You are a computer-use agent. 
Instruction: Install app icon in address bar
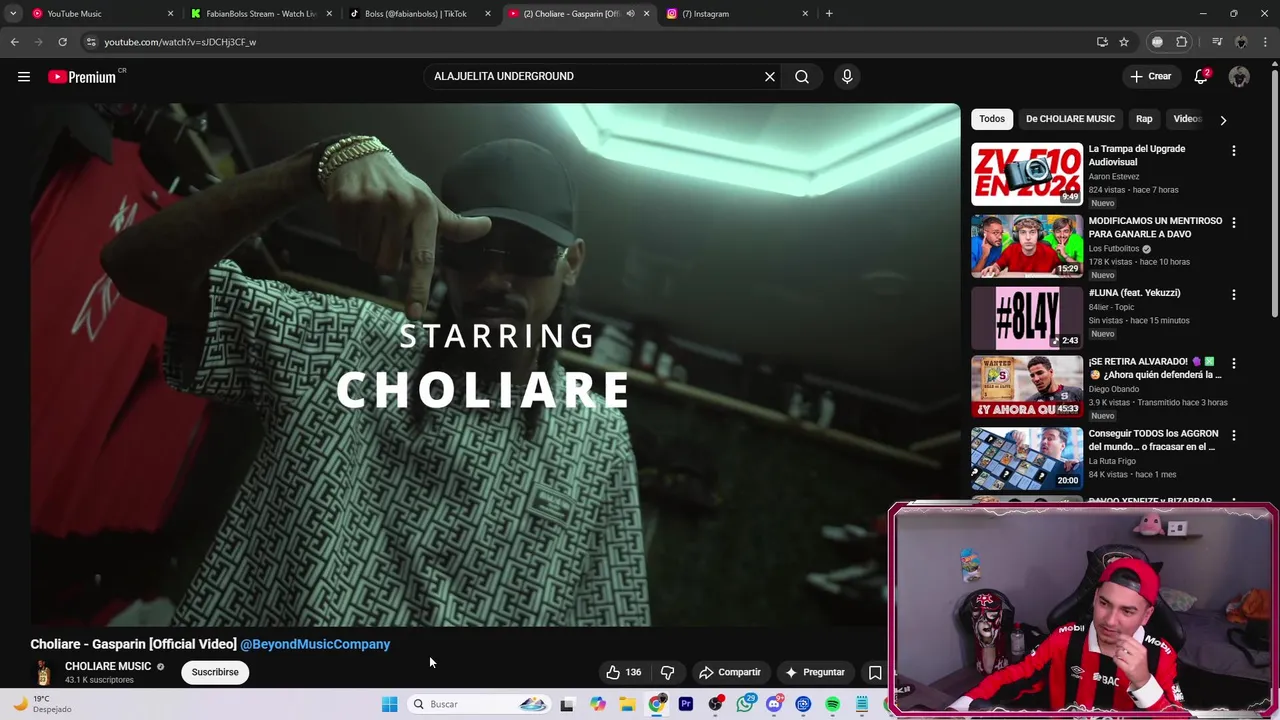[1102, 42]
